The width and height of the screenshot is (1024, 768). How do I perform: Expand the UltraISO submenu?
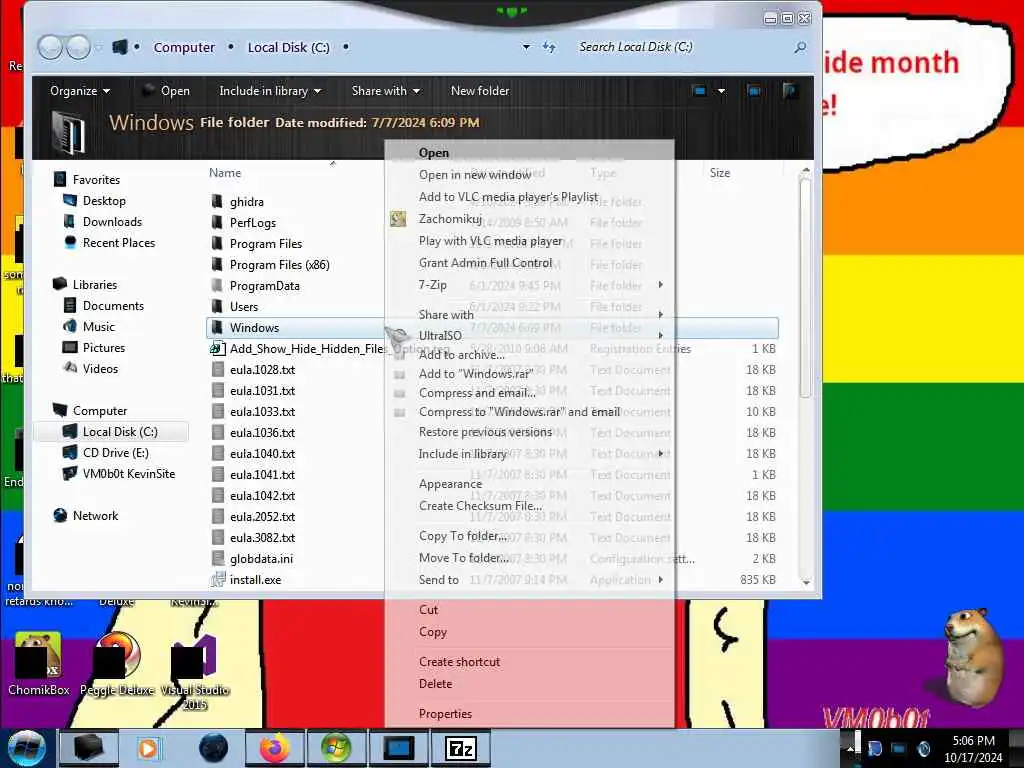660,336
